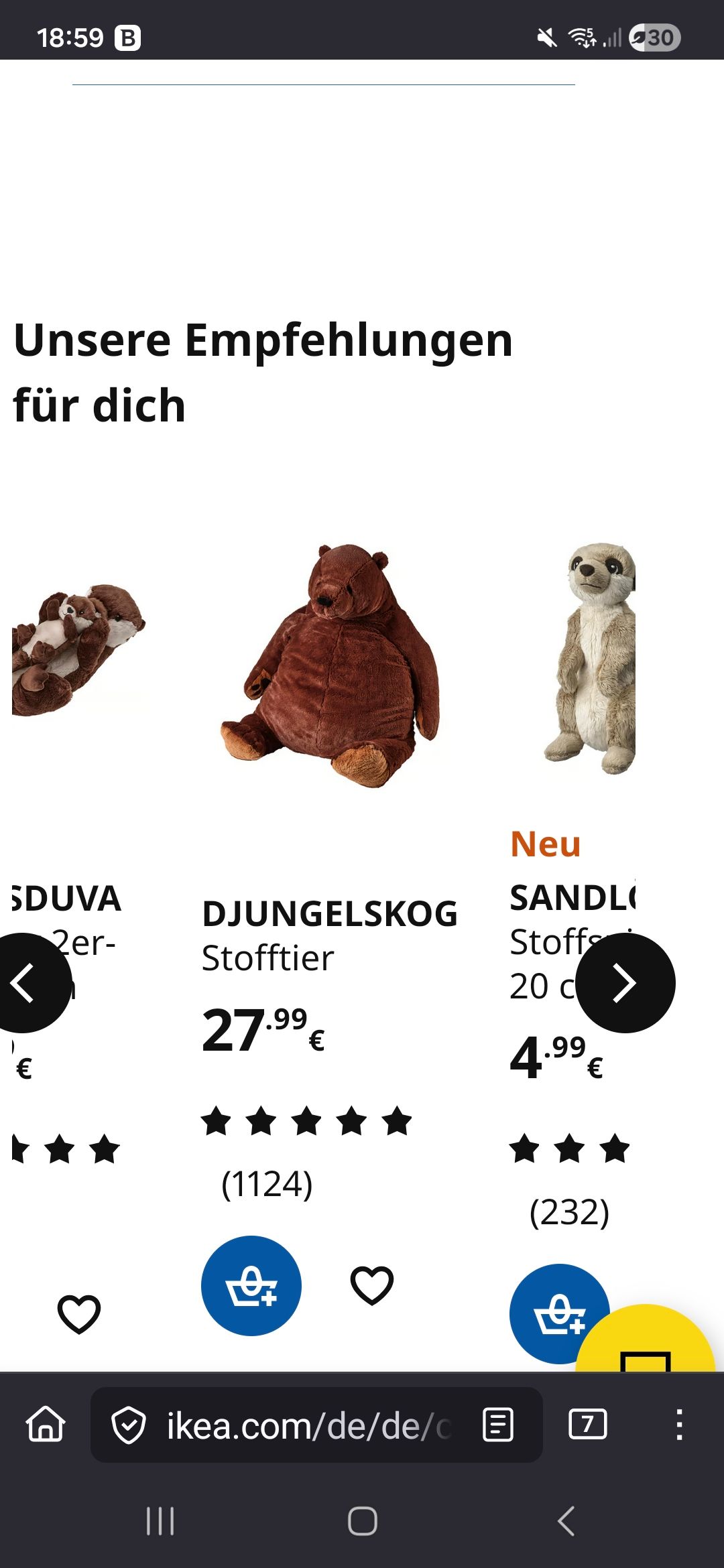Tap the site security shield icon
This screenshot has height=1568, width=724.
(x=128, y=1425)
